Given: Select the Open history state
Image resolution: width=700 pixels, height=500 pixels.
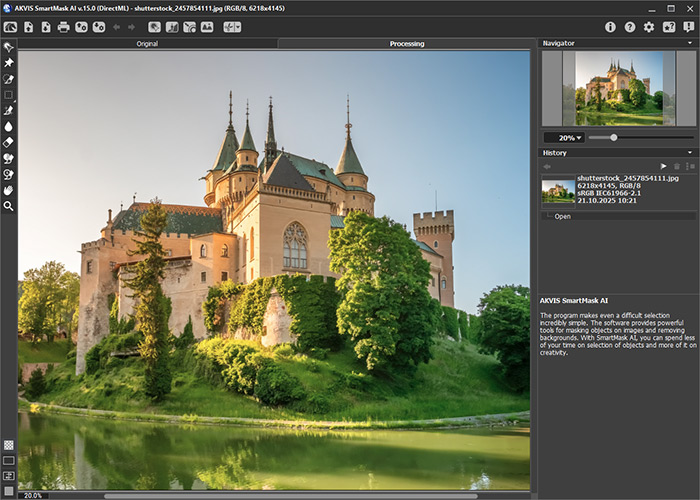Looking at the screenshot, I should pyautogui.click(x=562, y=216).
